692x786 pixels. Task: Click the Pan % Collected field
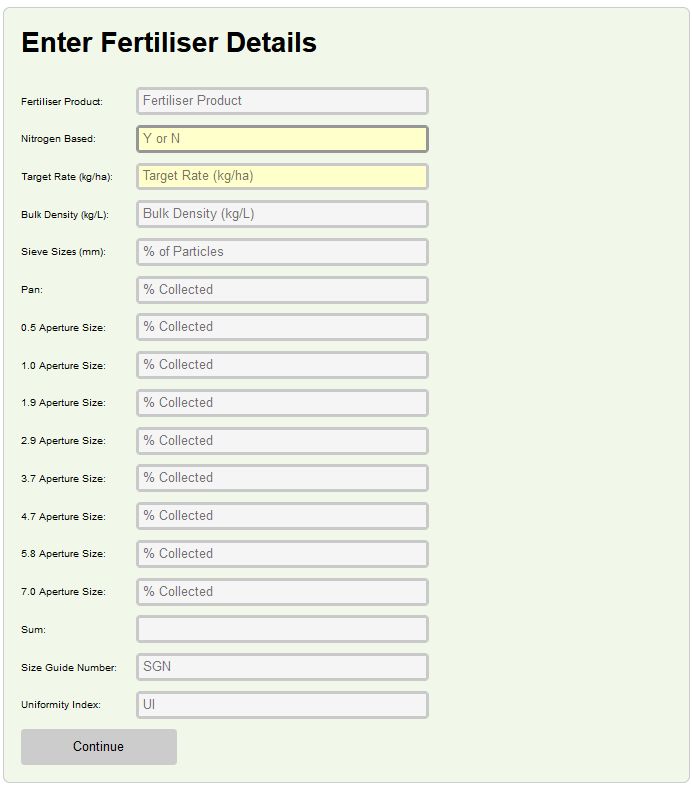(x=282, y=290)
